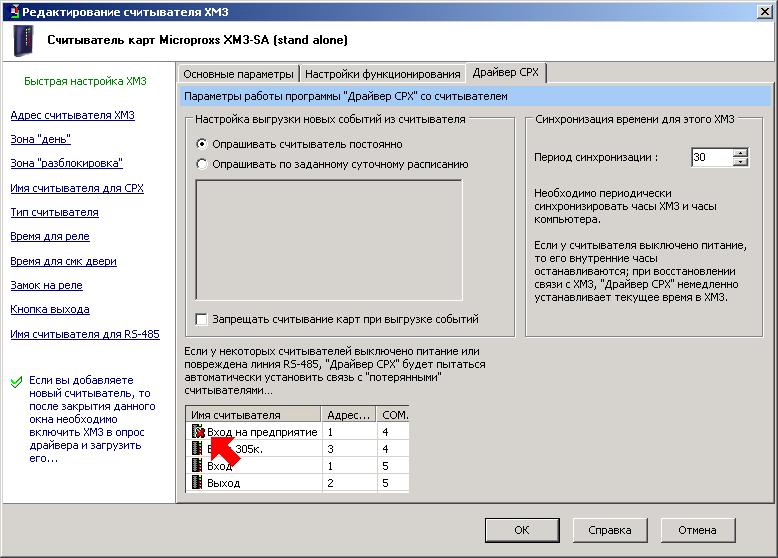Open the Адрес считывателя XM3 link
This screenshot has width=778, height=558.
point(72,115)
